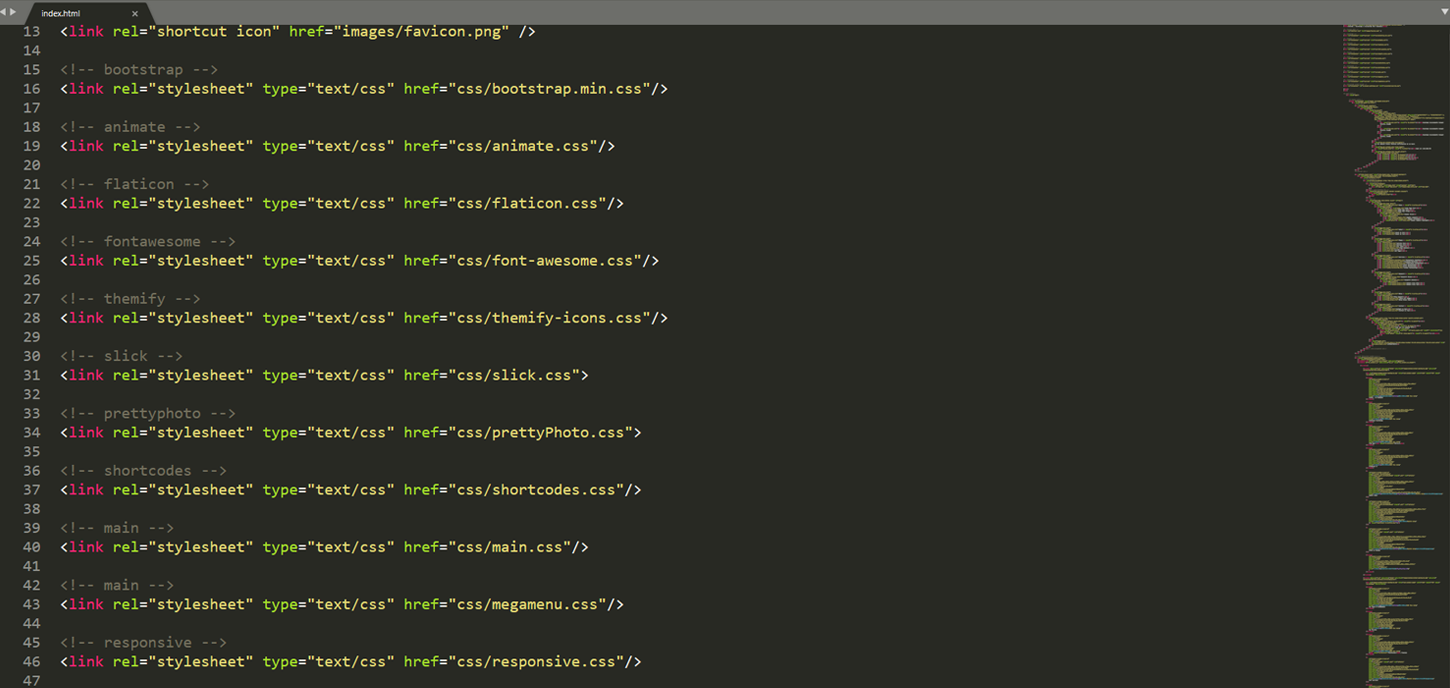
Task: Click empty line number 14
Action: coord(31,51)
